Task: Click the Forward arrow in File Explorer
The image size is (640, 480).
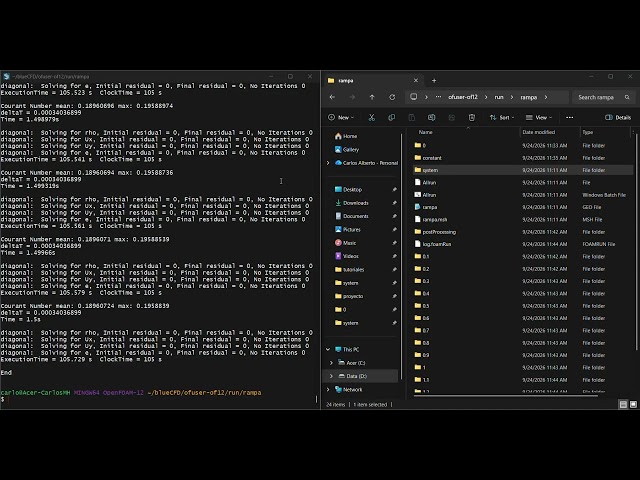Action: 352,97
